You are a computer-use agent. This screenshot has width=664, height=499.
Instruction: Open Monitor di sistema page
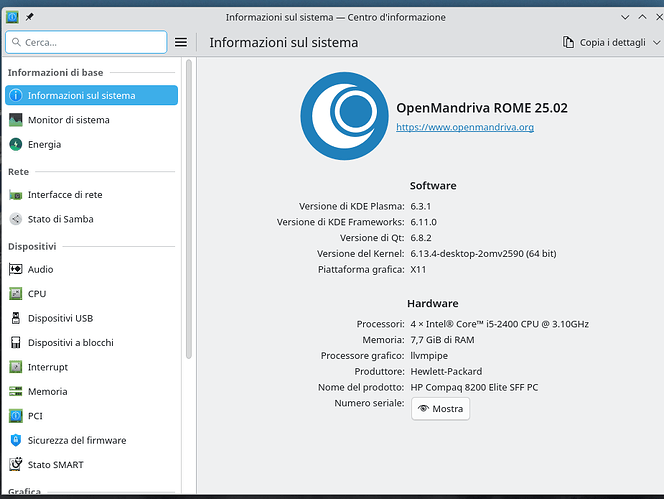[x=91, y=120]
